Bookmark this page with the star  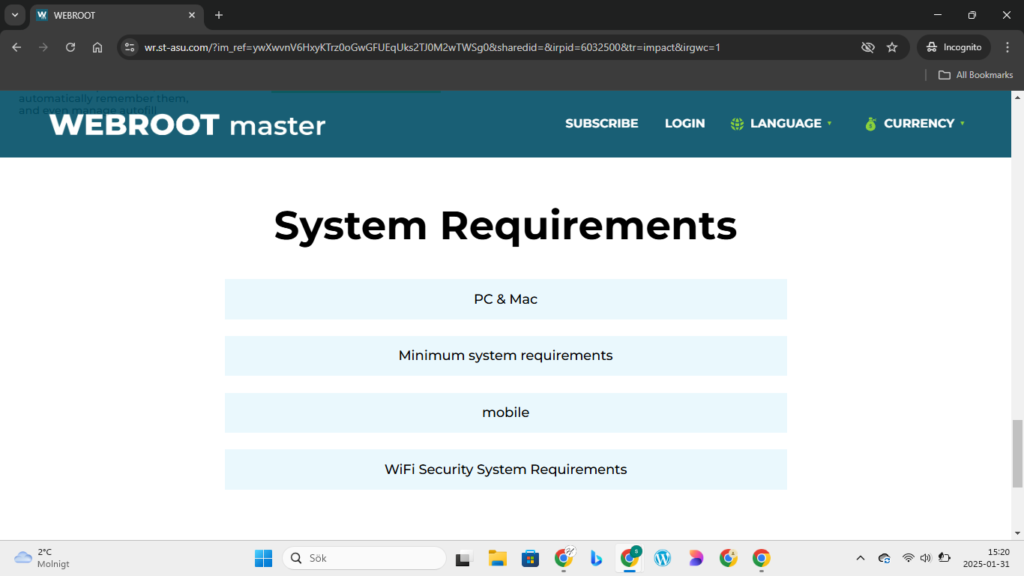pos(892,47)
